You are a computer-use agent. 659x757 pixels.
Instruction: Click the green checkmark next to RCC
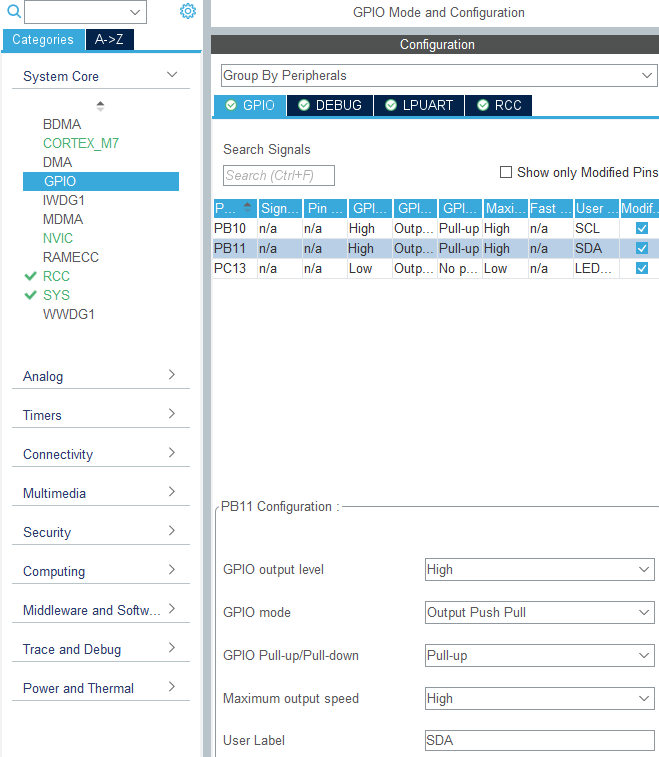click(30, 276)
